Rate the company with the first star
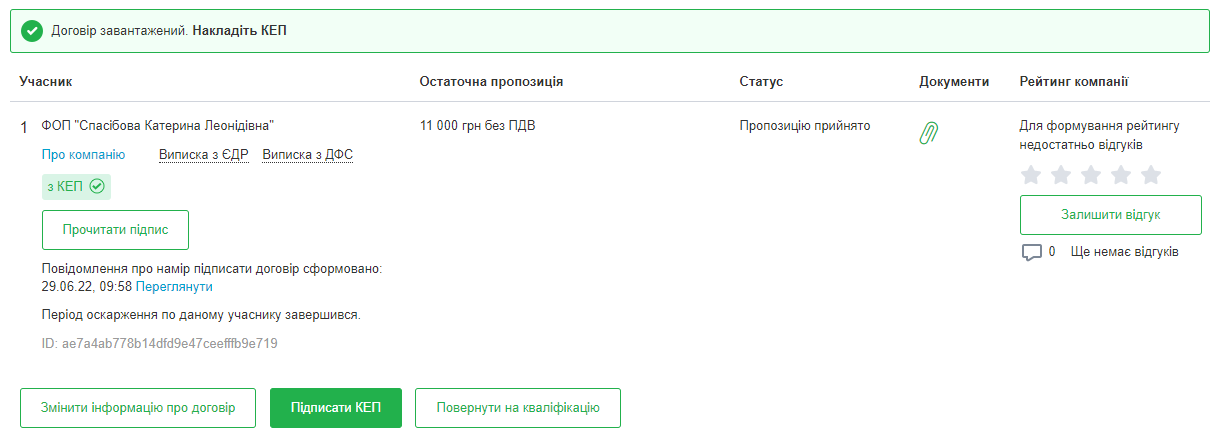 tap(1031, 176)
